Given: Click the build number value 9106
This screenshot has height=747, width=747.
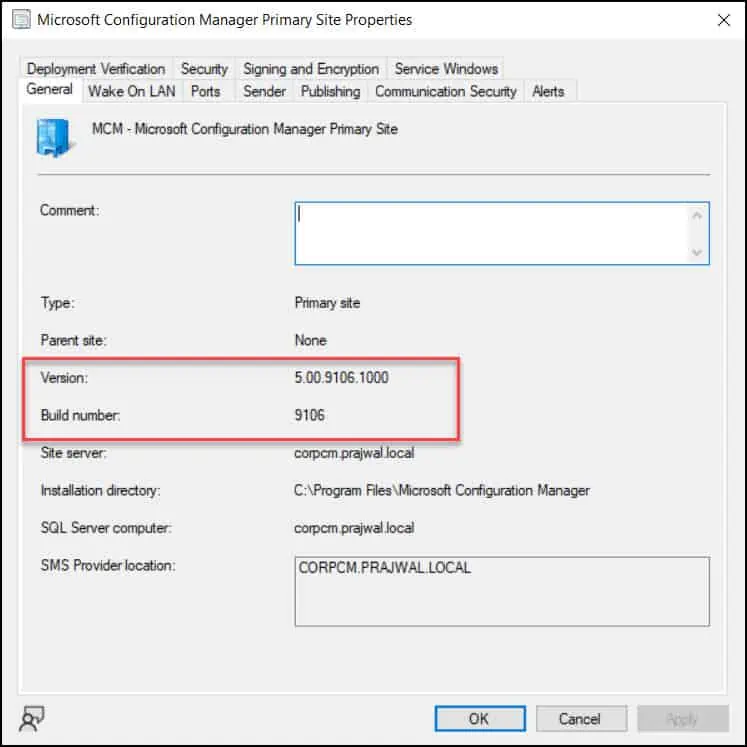Looking at the screenshot, I should point(309,415).
